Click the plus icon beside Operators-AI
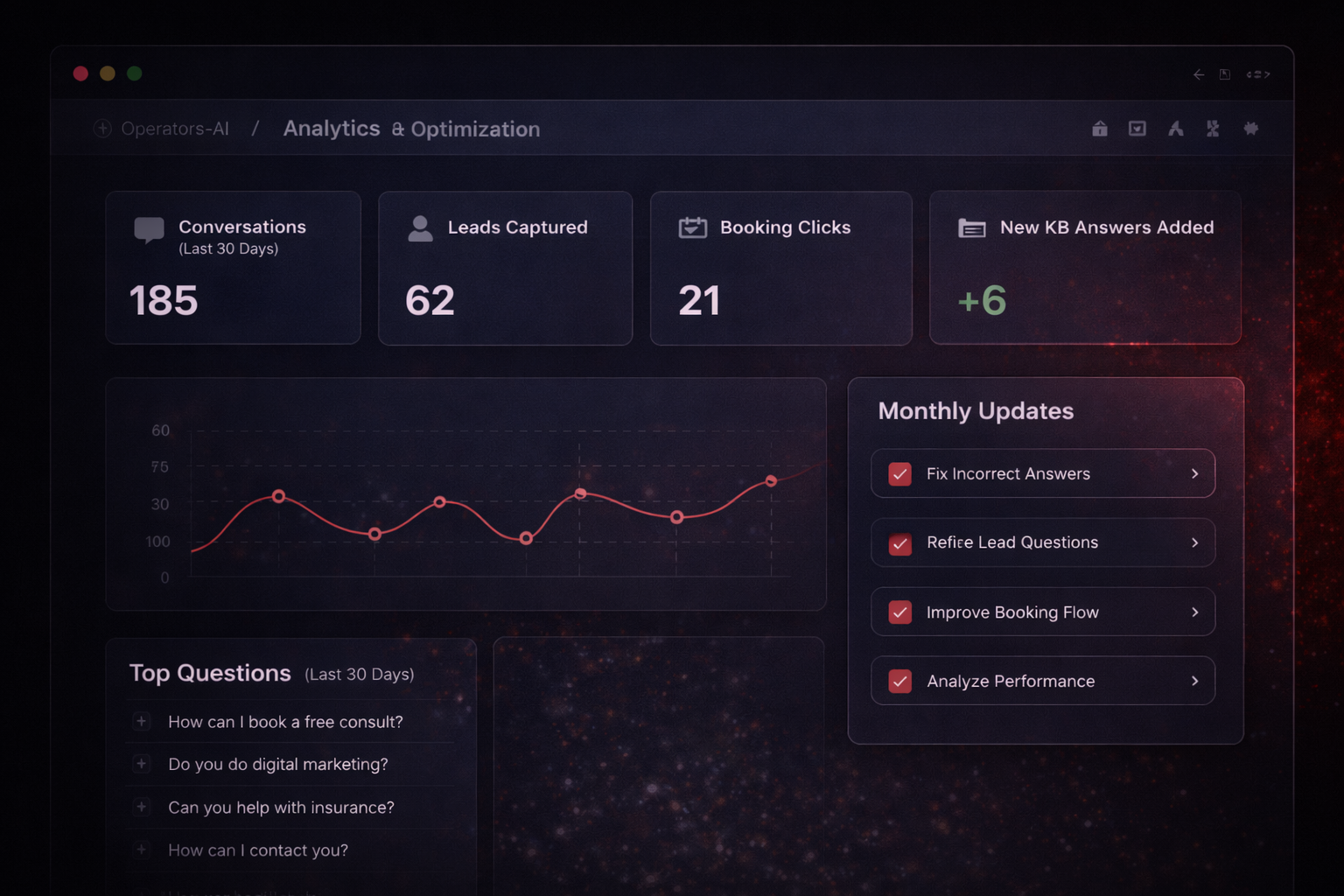Viewport: 1344px width, 896px height. [x=101, y=128]
